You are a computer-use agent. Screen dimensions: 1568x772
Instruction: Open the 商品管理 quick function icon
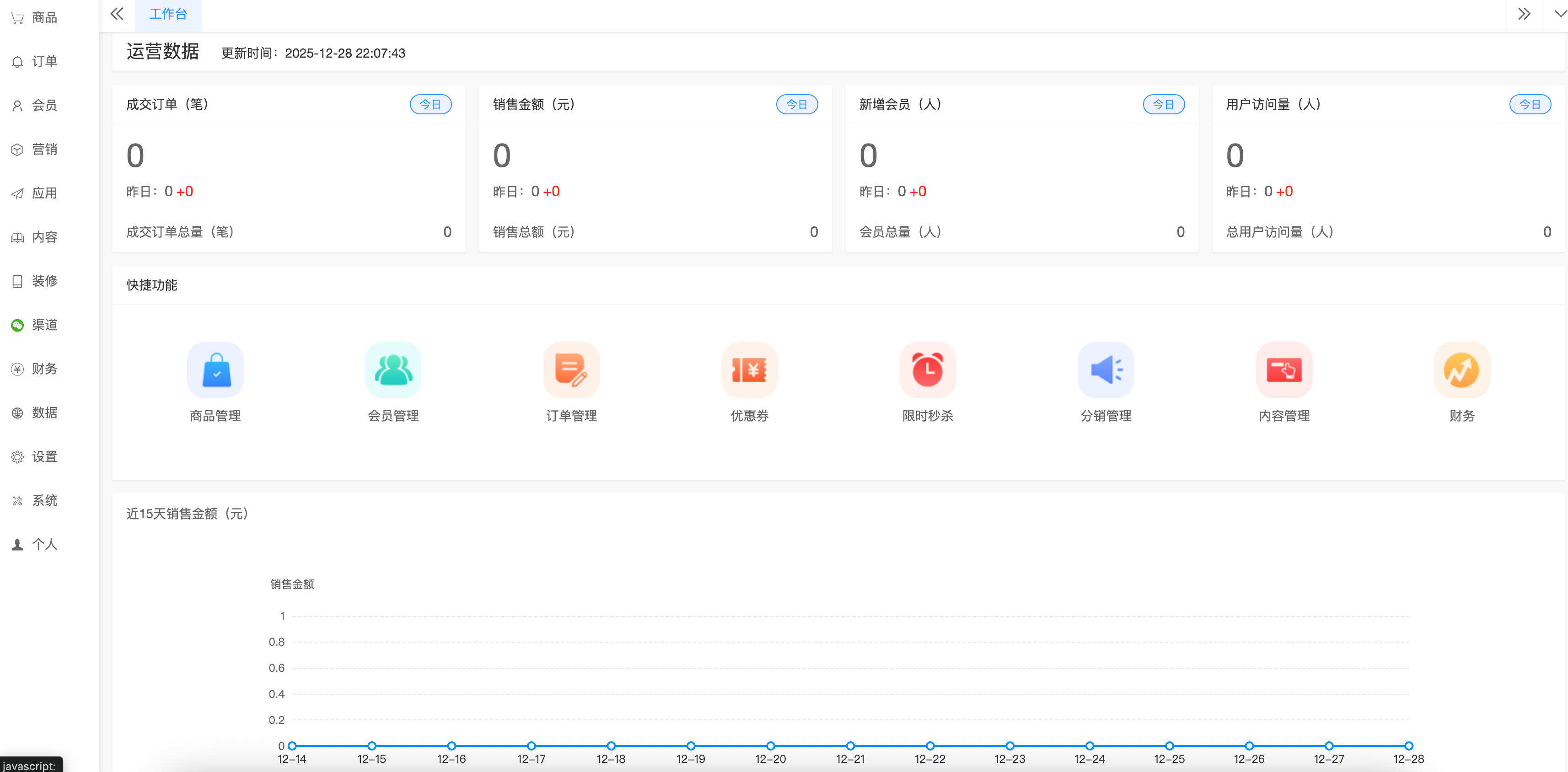[215, 370]
